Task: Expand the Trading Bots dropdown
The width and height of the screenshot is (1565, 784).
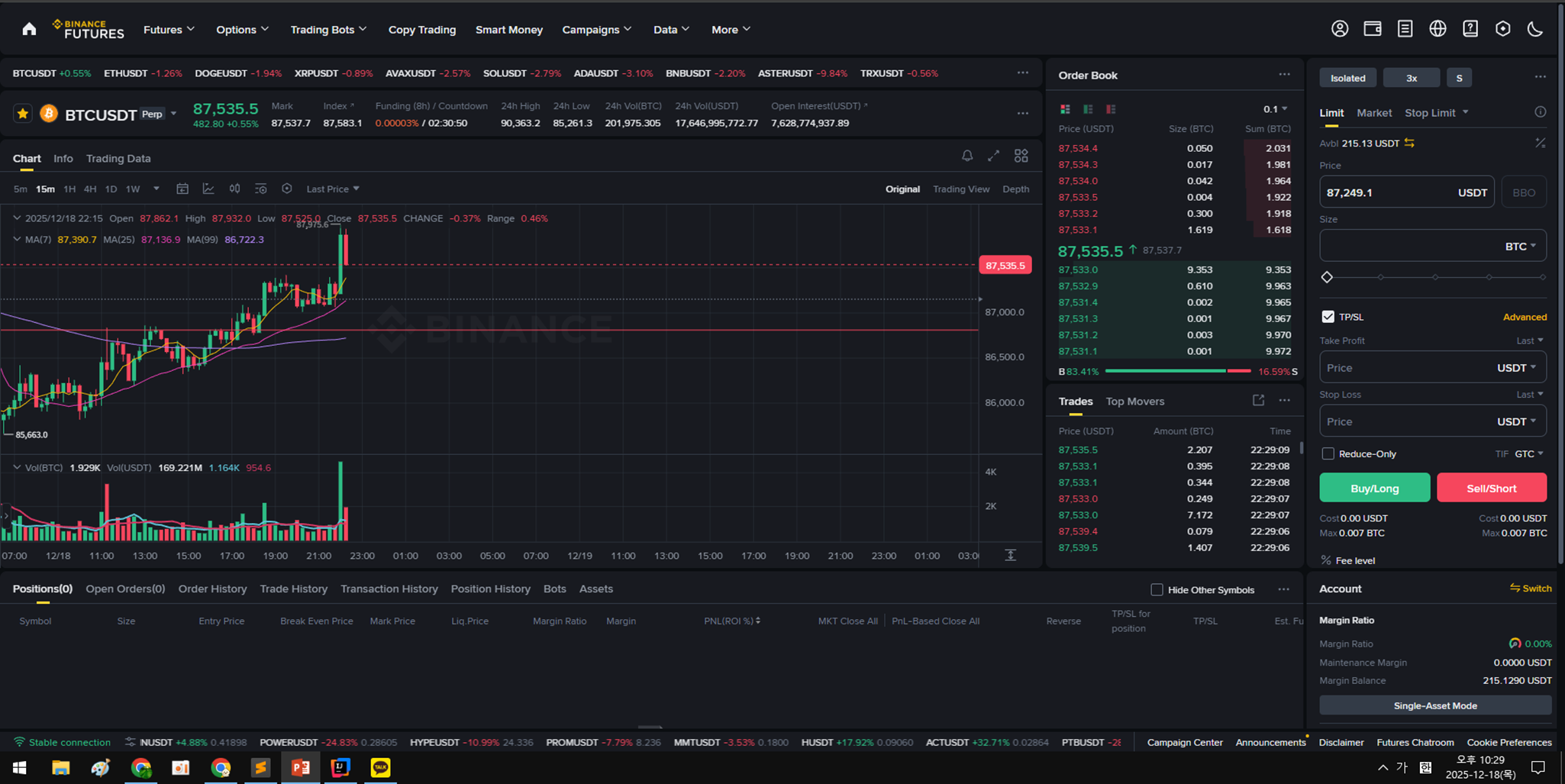Action: (328, 29)
